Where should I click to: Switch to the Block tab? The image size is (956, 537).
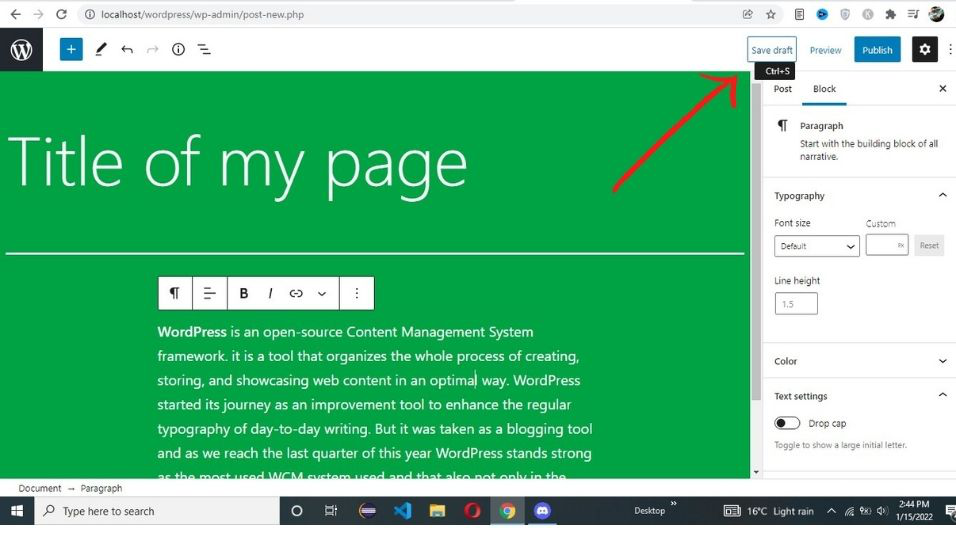(824, 88)
